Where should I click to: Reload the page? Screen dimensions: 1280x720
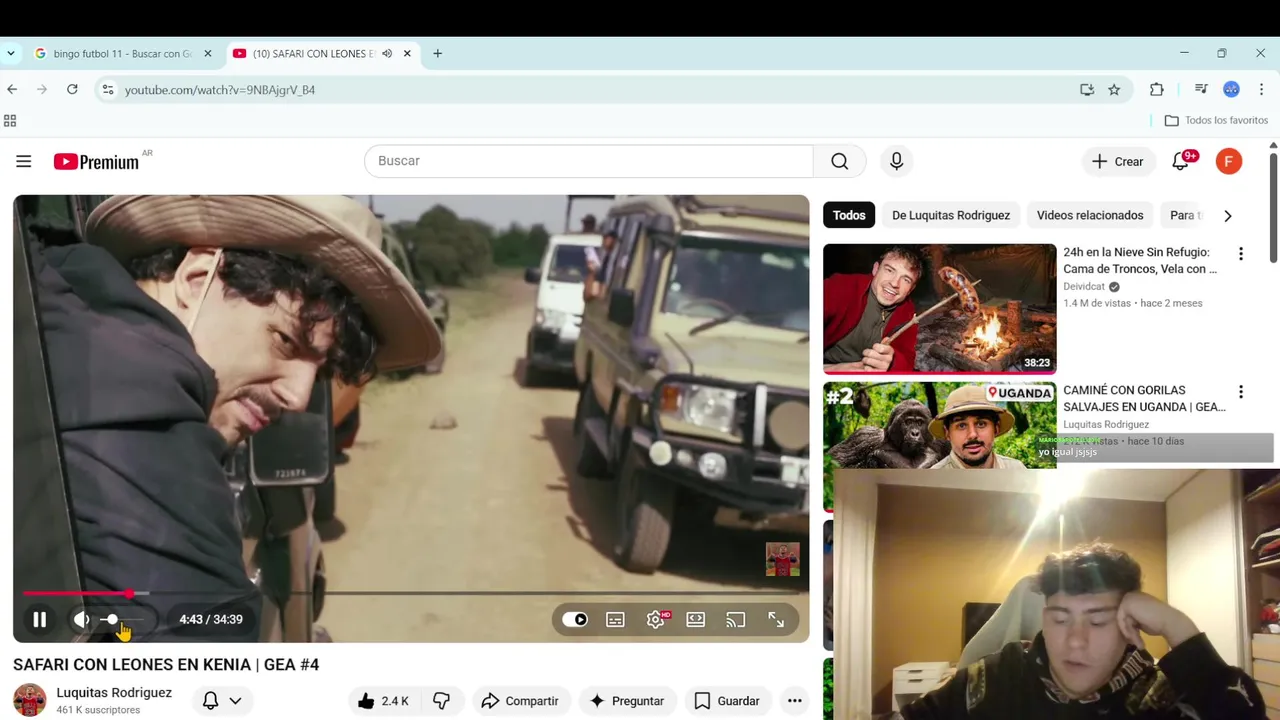click(x=72, y=89)
